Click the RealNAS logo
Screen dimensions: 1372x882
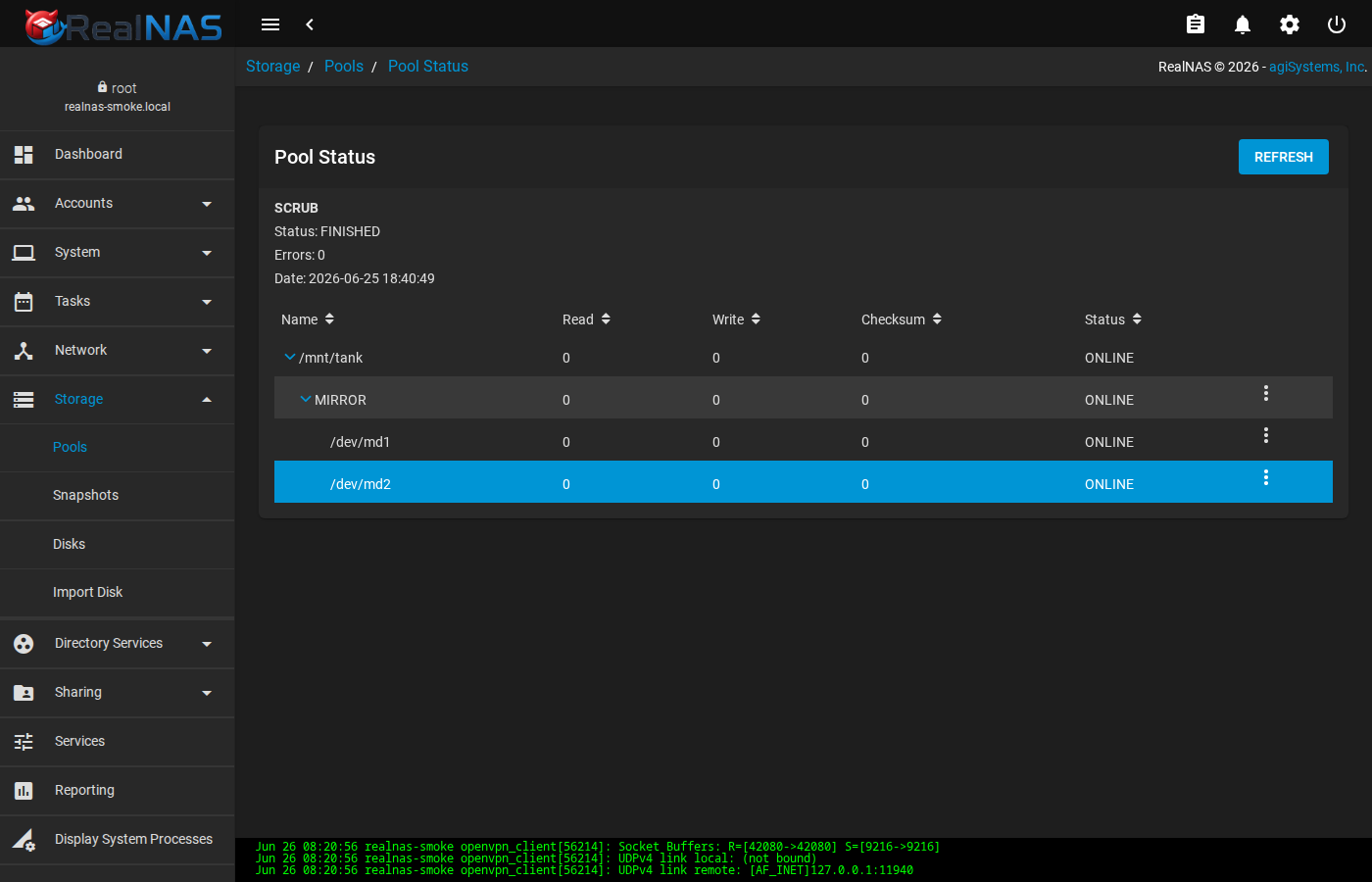point(123,25)
